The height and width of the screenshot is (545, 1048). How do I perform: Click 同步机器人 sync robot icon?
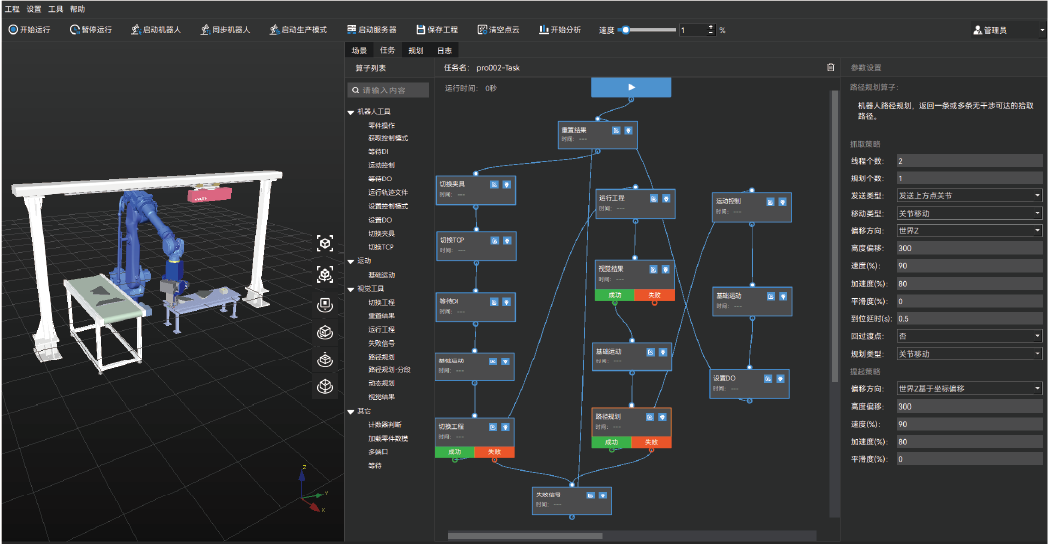coord(205,29)
